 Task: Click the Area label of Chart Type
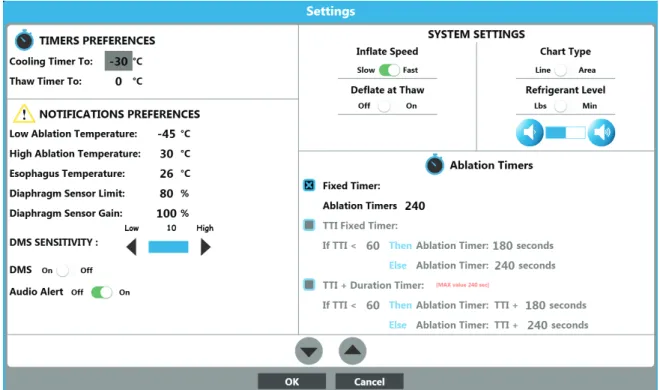point(587,70)
